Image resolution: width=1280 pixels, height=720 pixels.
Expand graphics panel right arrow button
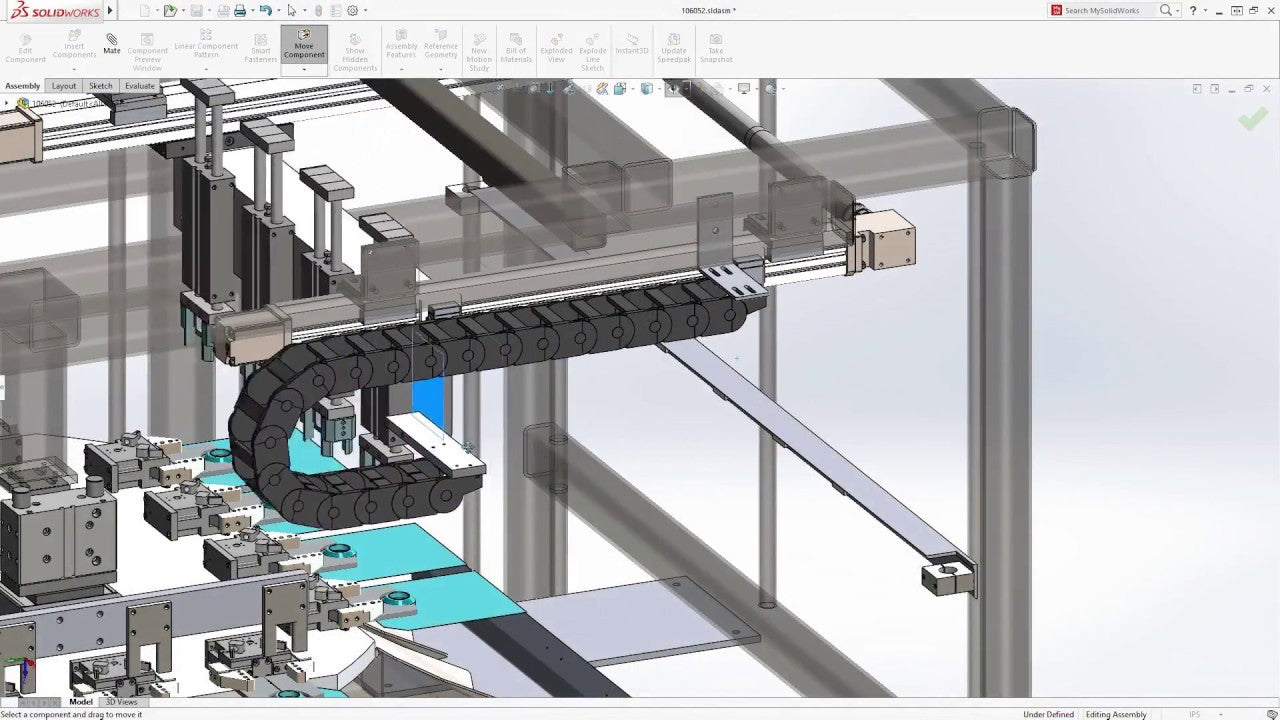[1215, 89]
